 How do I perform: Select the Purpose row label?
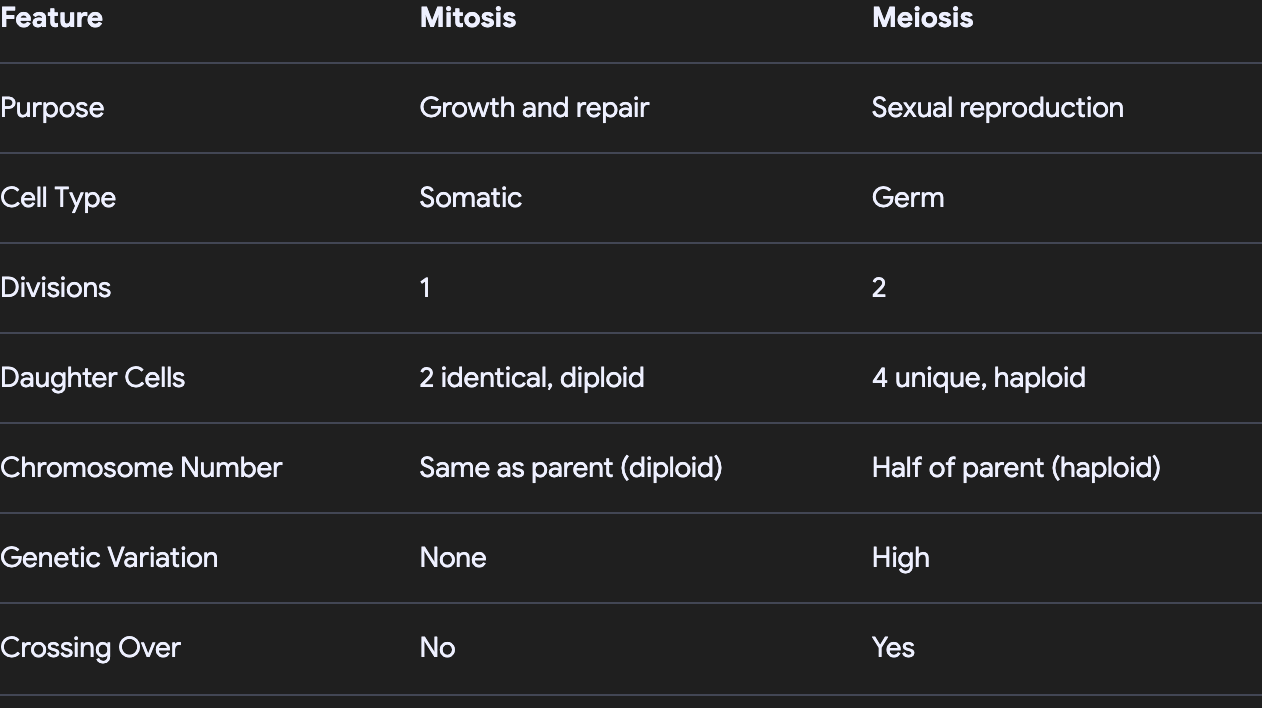(52, 108)
